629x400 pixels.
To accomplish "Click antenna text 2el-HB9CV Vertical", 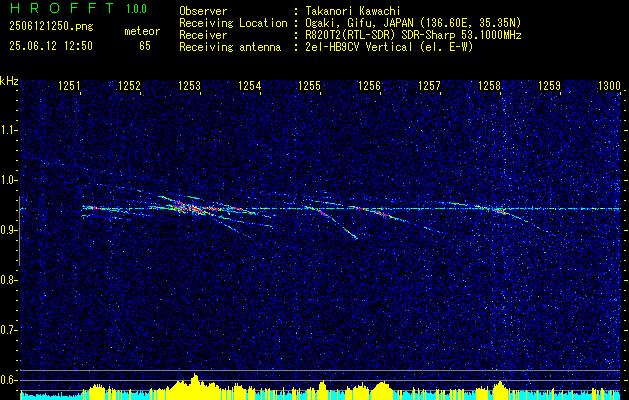I will point(359,47).
